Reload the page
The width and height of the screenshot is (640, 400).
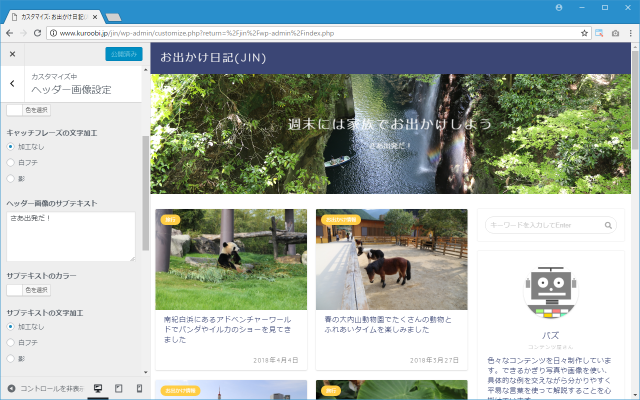[x=37, y=33]
